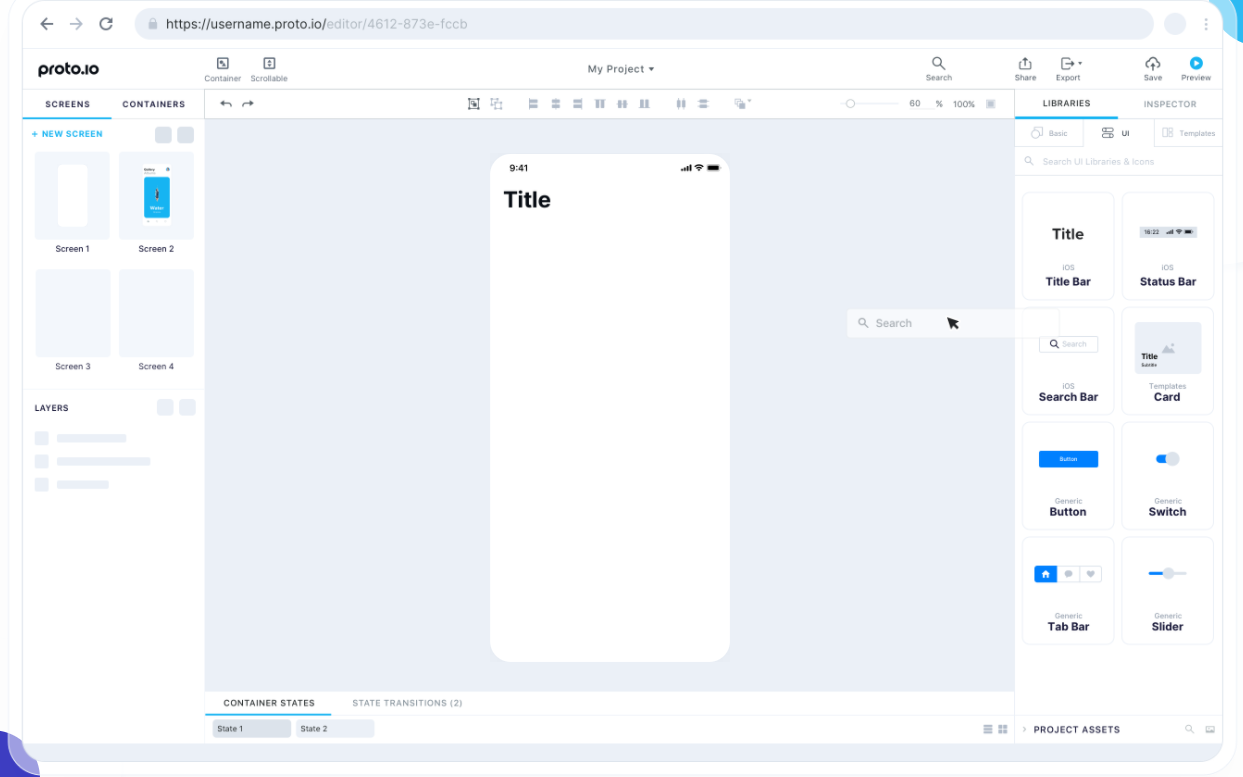The image size is (1243, 777).
Task: Click the first button in Layers header
Action: tap(165, 407)
